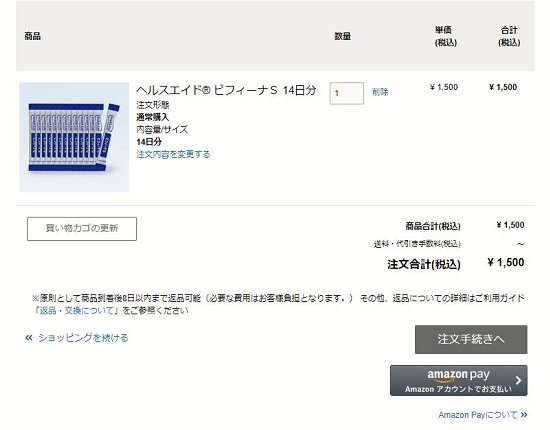
Task: Open Amazon Payについて link
Action: [x=478, y=415]
